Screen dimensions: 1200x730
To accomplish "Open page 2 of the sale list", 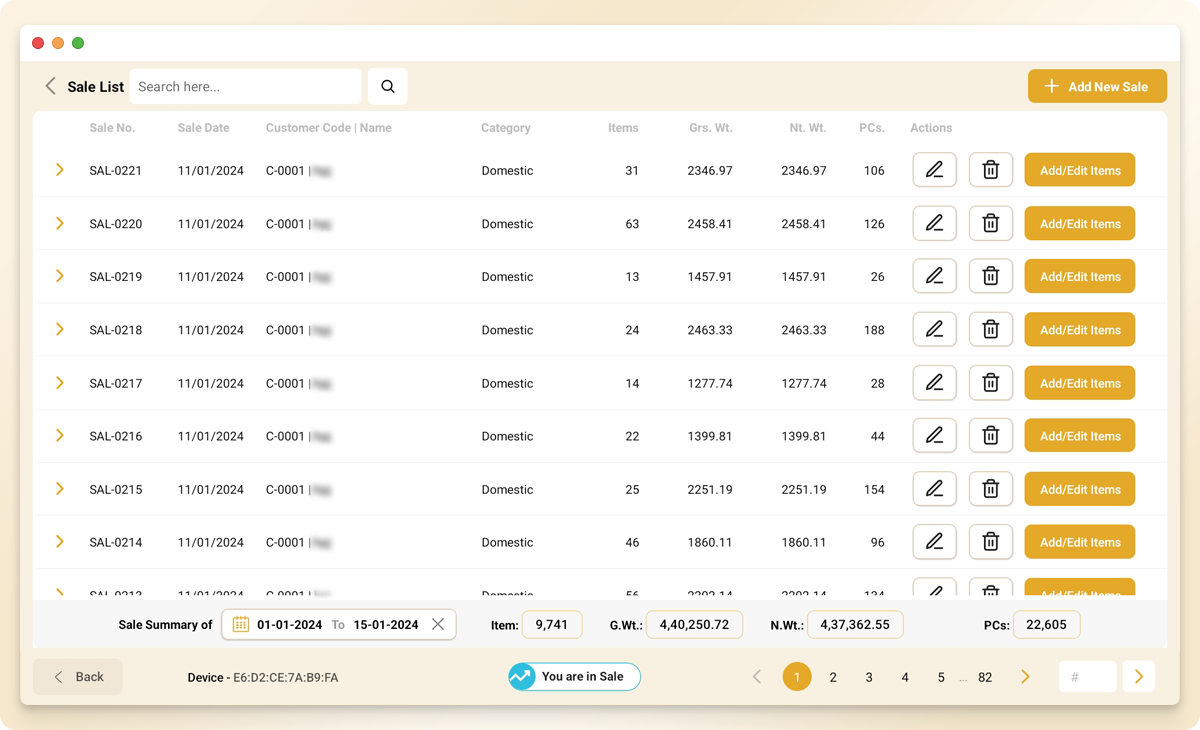I will [833, 677].
